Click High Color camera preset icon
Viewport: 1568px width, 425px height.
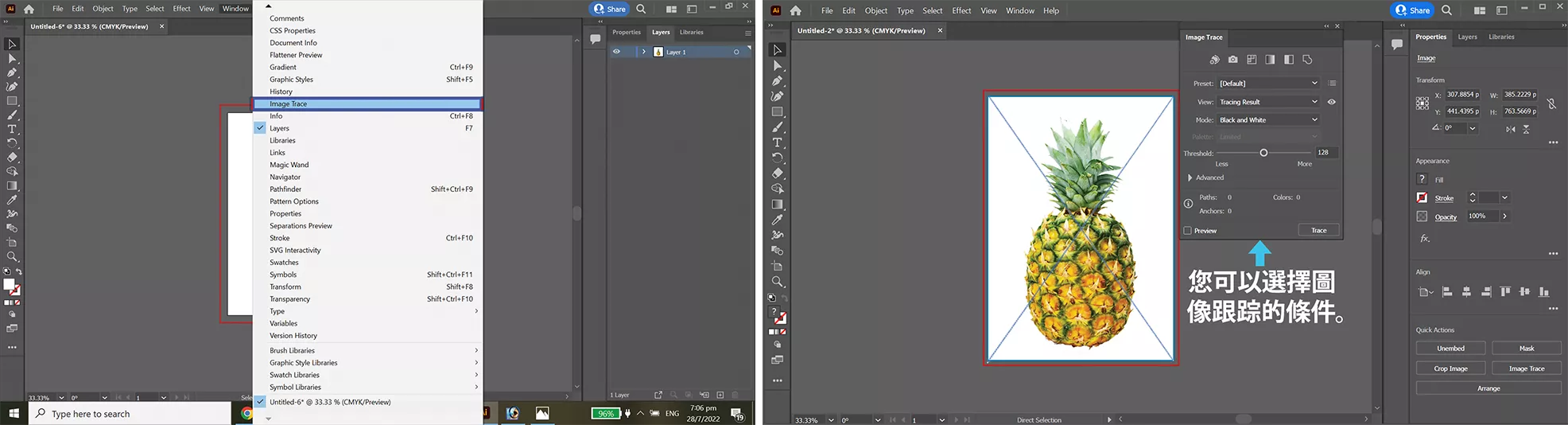pyautogui.click(x=1232, y=60)
